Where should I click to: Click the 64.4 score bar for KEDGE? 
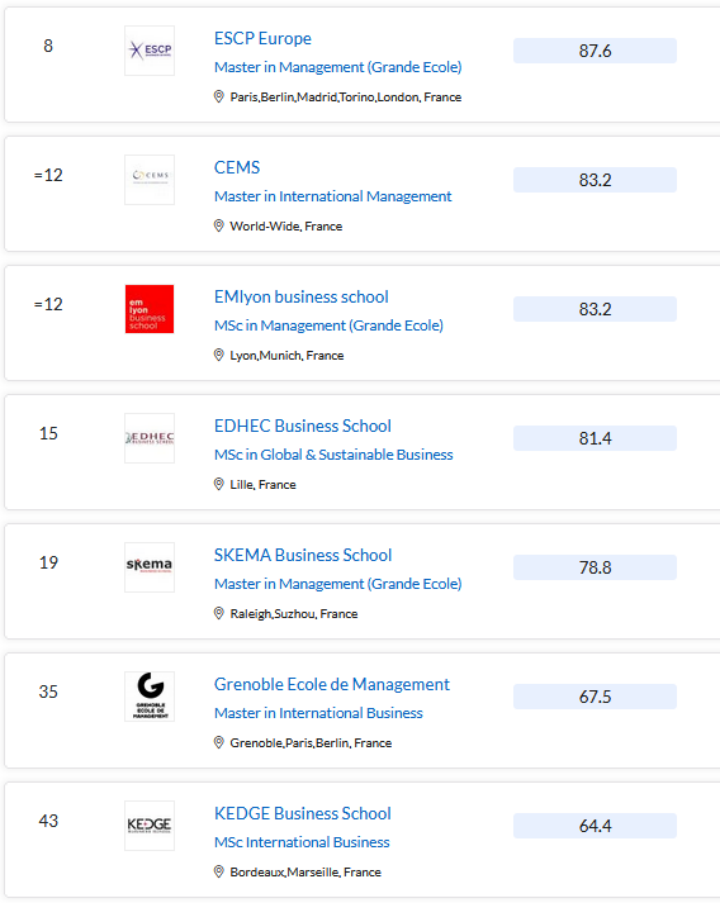tap(595, 826)
